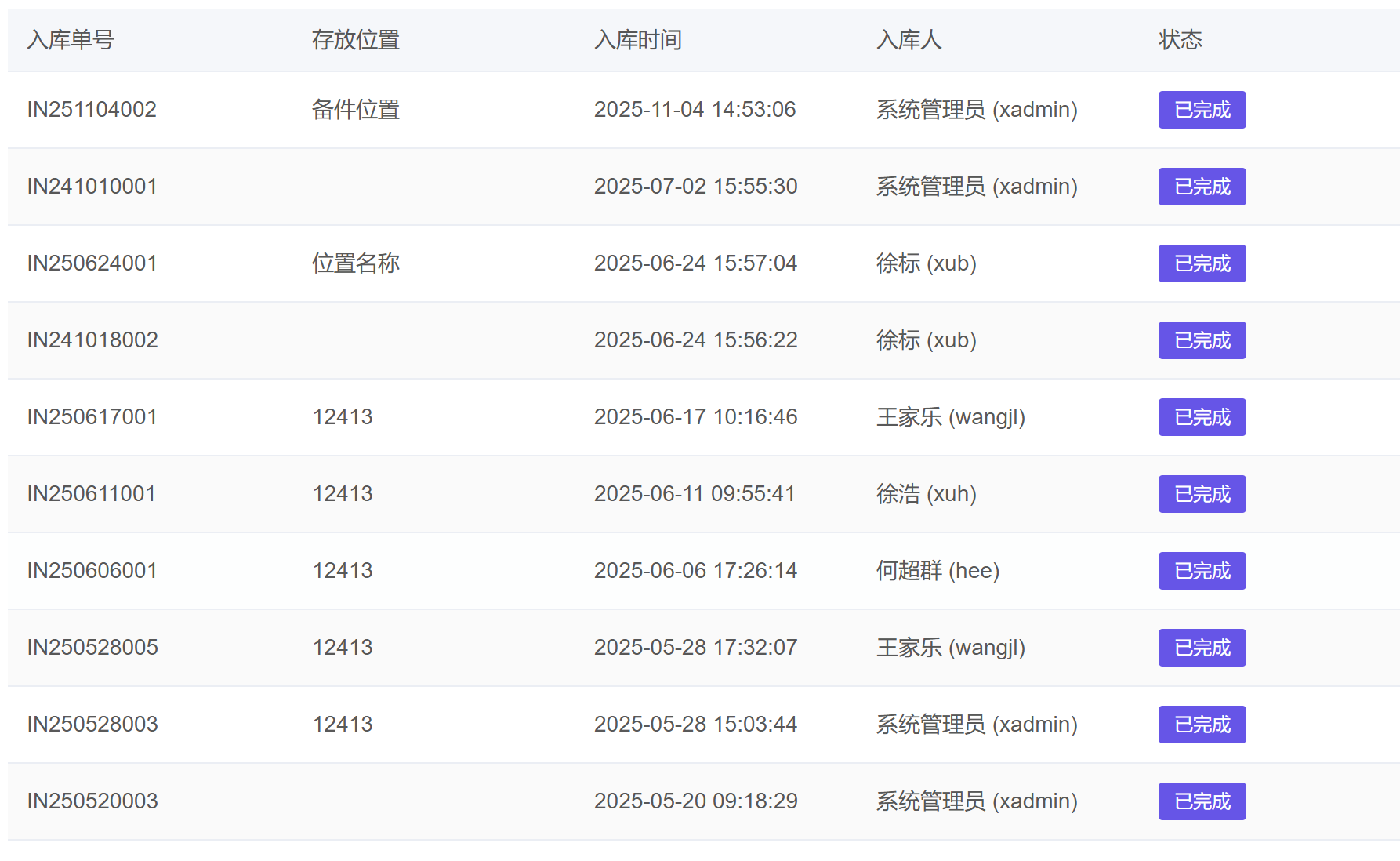The width and height of the screenshot is (1400, 861).
Task: Click the 位置名称 storage location cell
Action: (x=355, y=263)
